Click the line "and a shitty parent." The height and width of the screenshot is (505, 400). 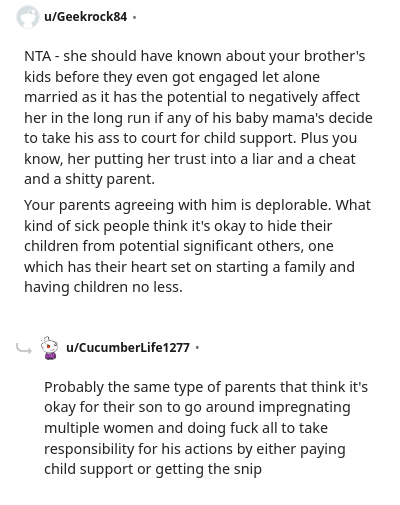point(89,180)
